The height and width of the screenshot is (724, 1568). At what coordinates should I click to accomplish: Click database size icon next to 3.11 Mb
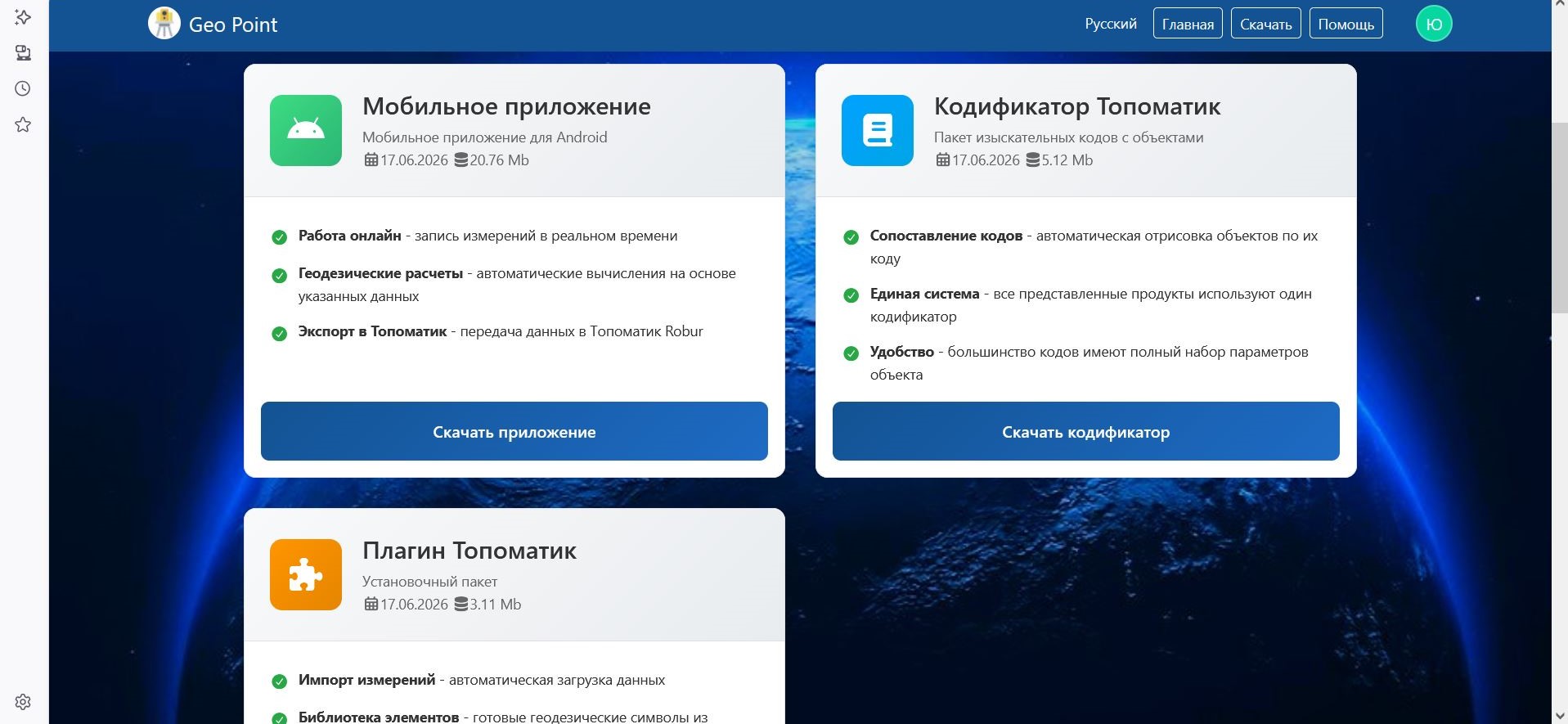[x=461, y=605]
